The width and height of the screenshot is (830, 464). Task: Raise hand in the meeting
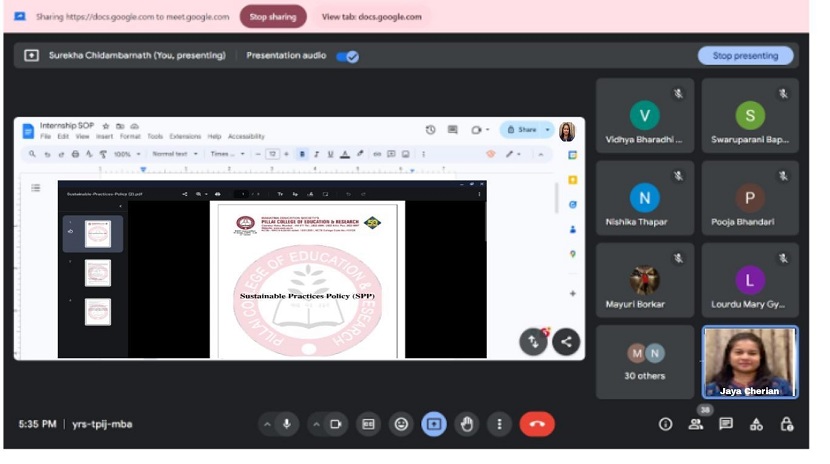click(x=466, y=424)
